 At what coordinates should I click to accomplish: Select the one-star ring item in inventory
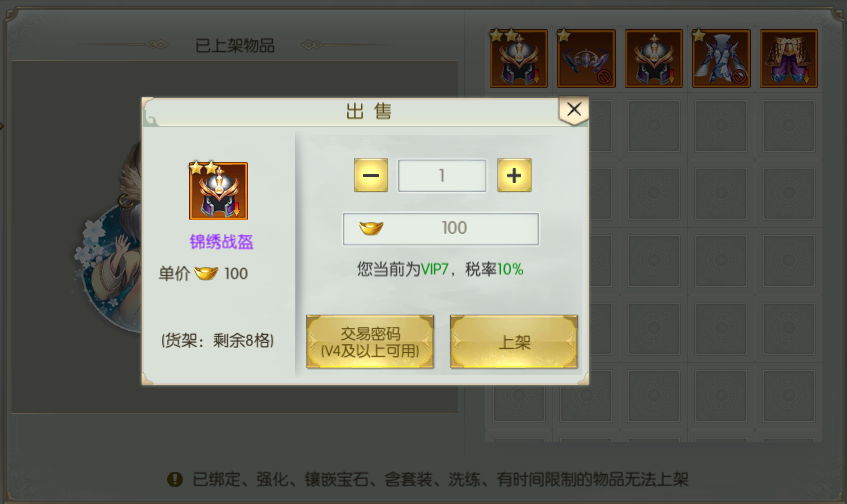pyautogui.click(x=586, y=58)
